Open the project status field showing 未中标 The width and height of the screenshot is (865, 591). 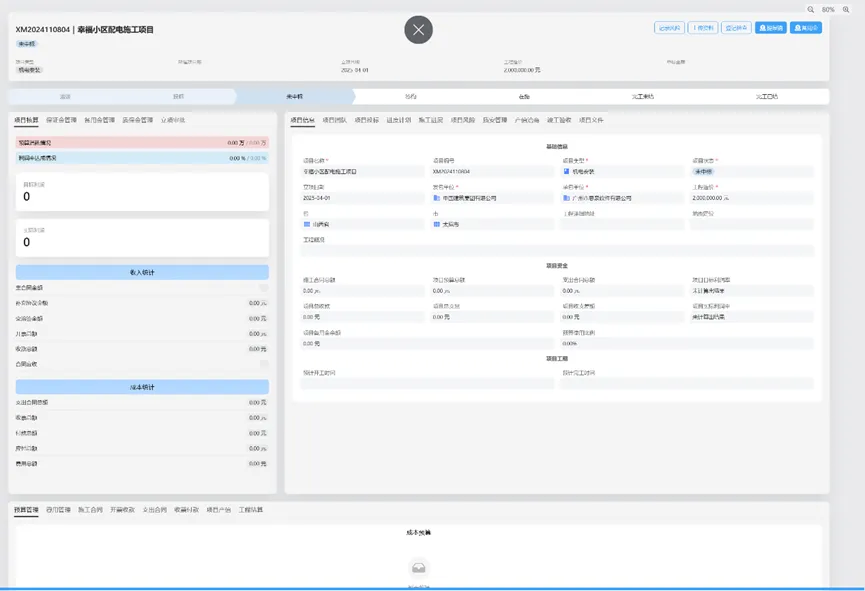751,172
